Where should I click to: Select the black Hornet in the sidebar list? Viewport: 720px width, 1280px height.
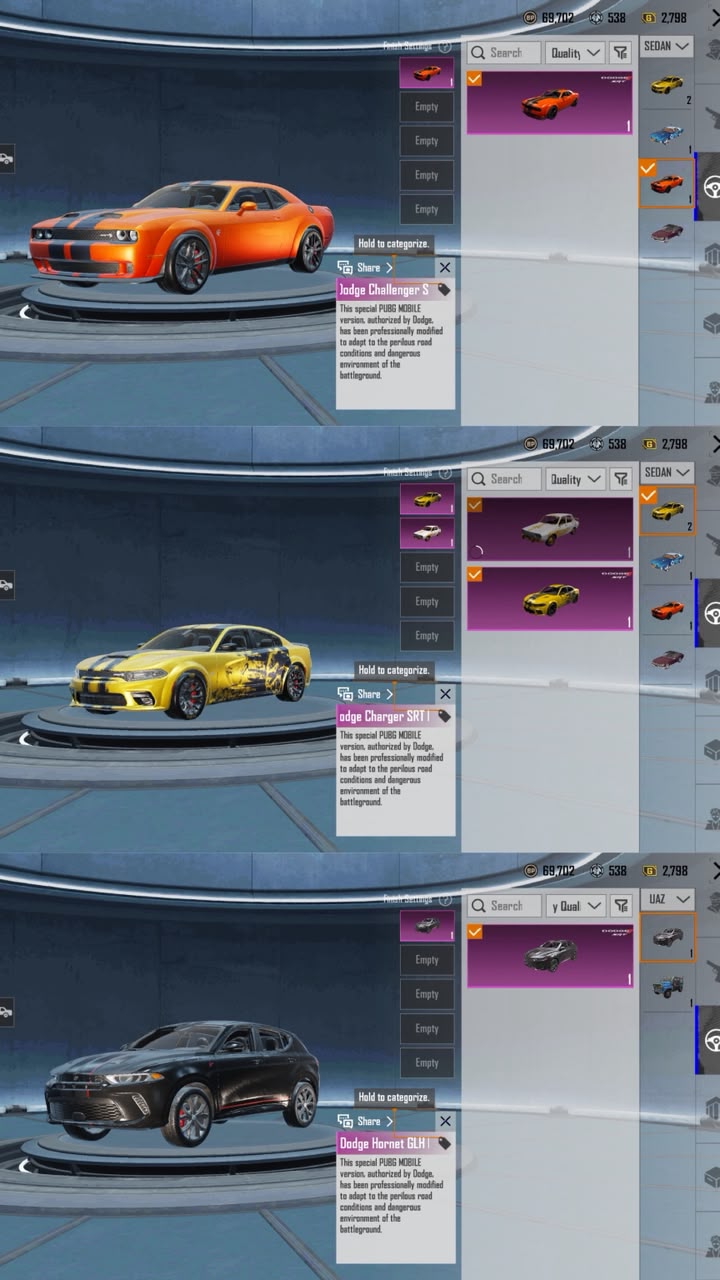pyautogui.click(x=667, y=937)
